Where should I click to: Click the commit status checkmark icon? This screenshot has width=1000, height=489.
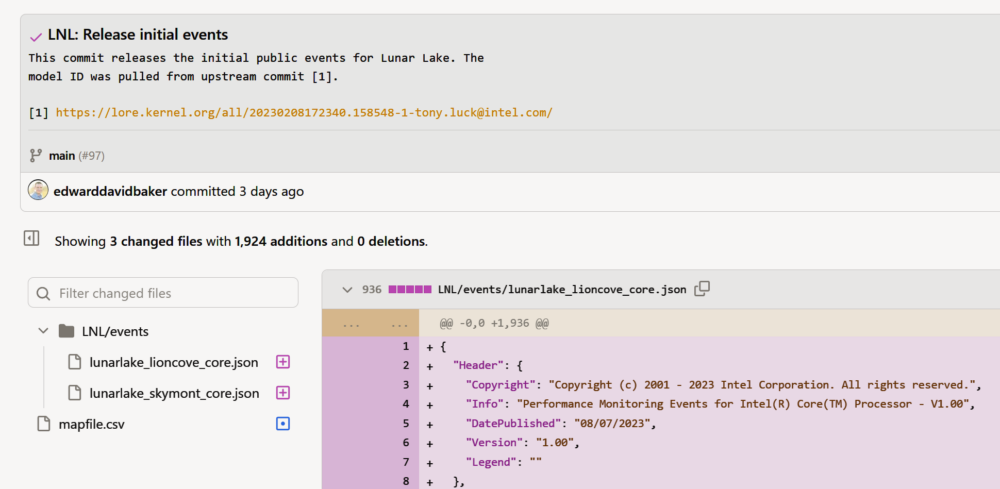[36, 36]
